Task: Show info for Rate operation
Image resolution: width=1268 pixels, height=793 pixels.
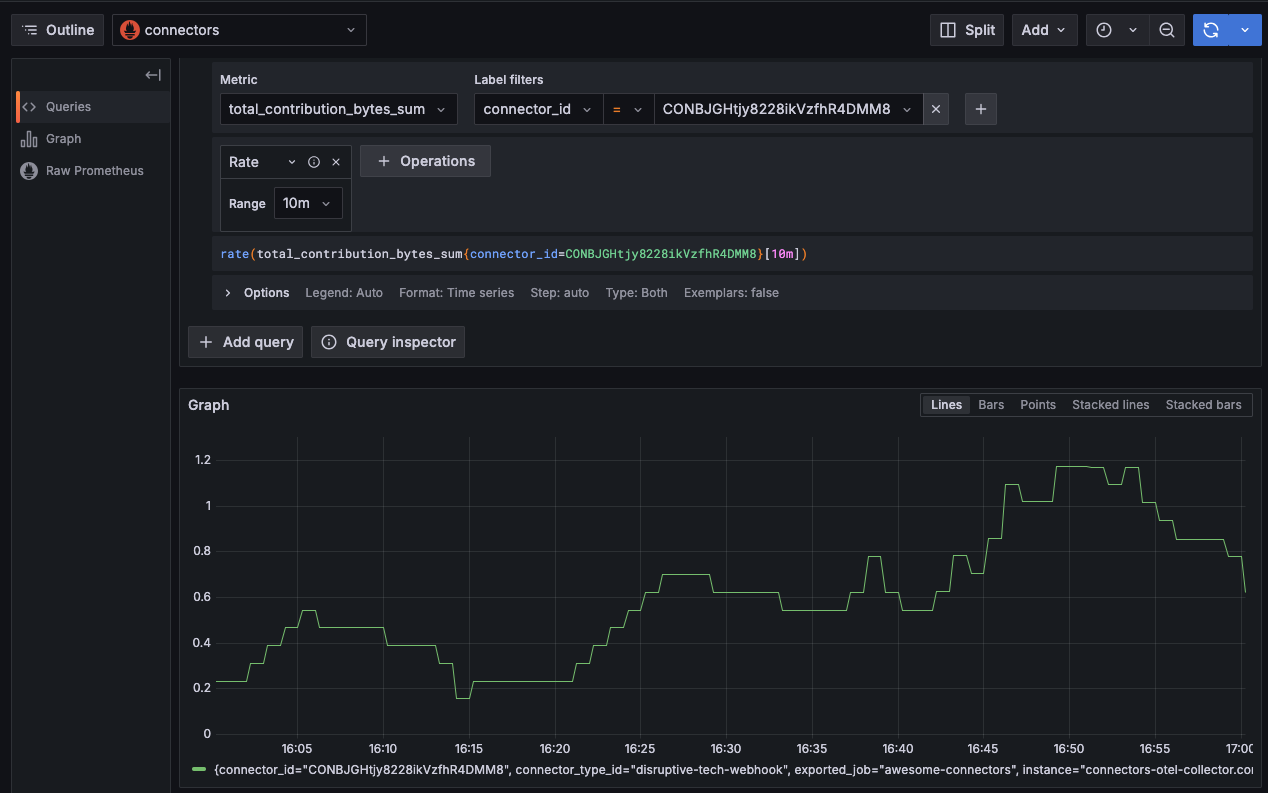Action: [x=314, y=162]
